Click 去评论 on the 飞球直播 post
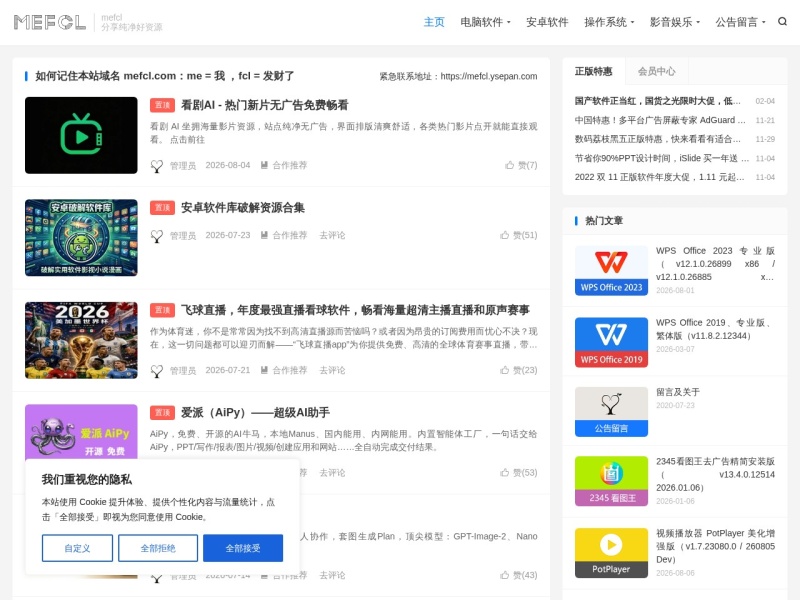The height and width of the screenshot is (600, 800). click(332, 370)
